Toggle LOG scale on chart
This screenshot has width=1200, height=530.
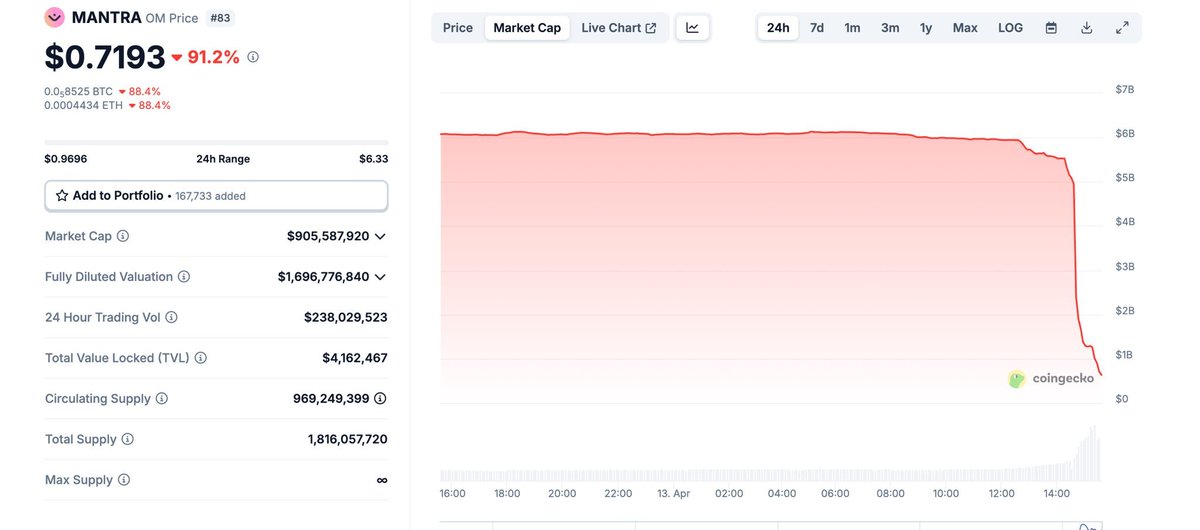coord(1011,28)
